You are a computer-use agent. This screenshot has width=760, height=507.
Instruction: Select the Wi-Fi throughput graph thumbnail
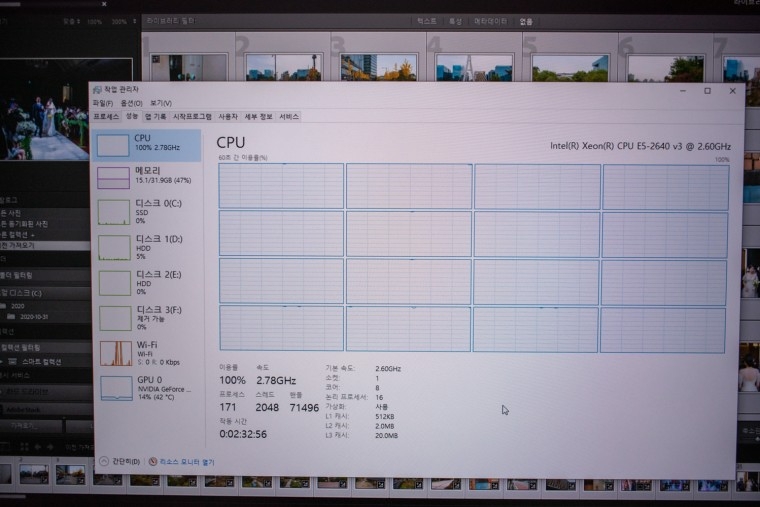coord(116,353)
